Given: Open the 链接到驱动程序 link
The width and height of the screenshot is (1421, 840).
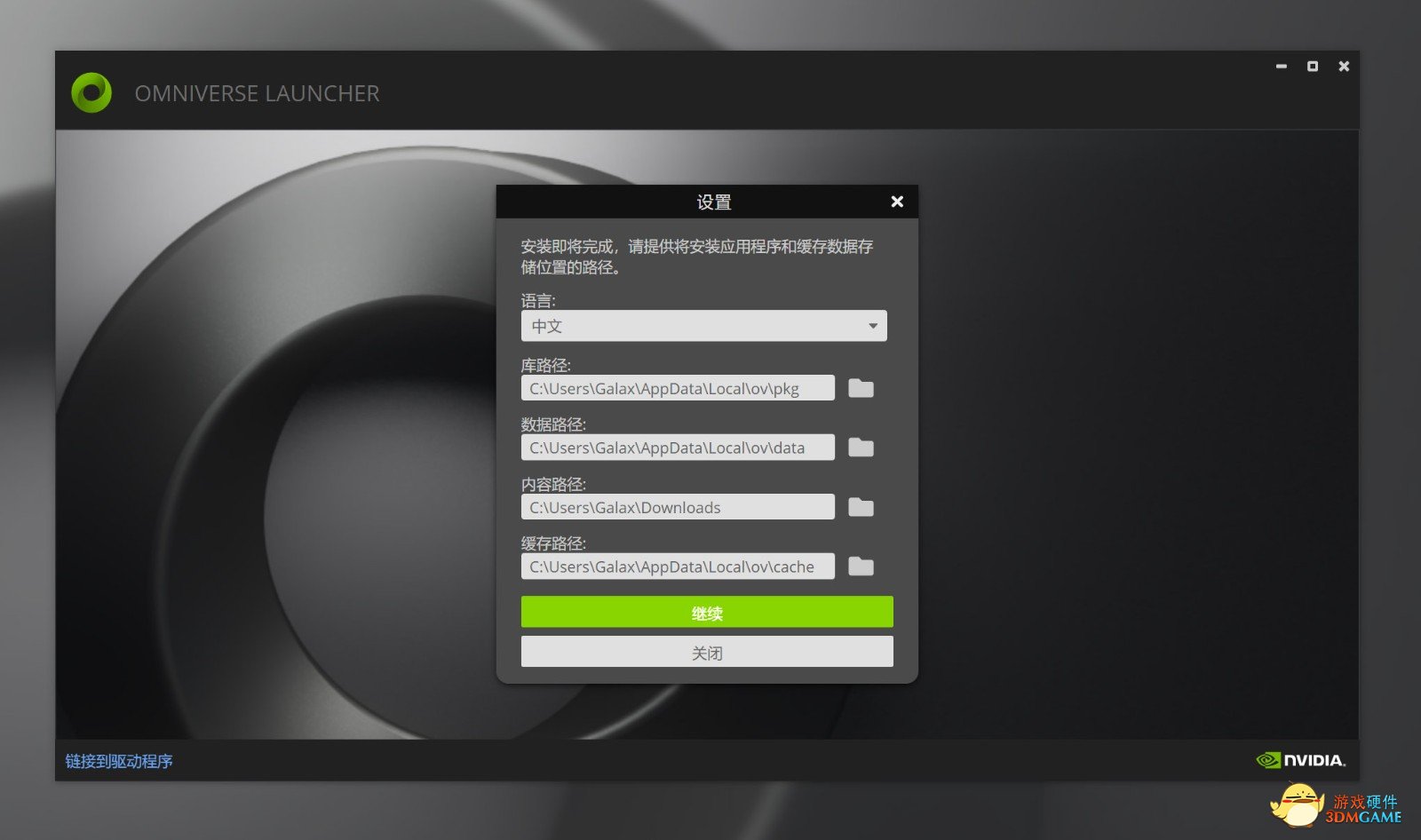Looking at the screenshot, I should [x=119, y=761].
